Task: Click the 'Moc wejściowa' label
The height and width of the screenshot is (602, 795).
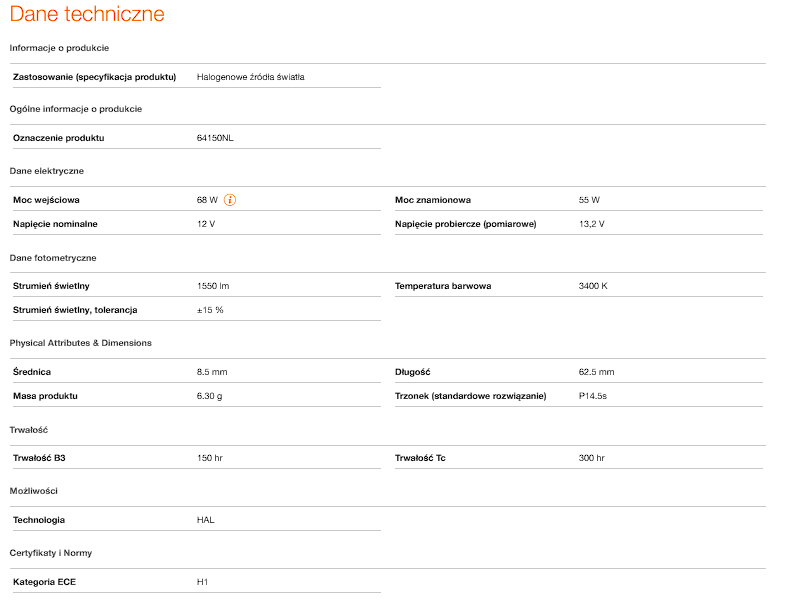Action: (x=46, y=200)
